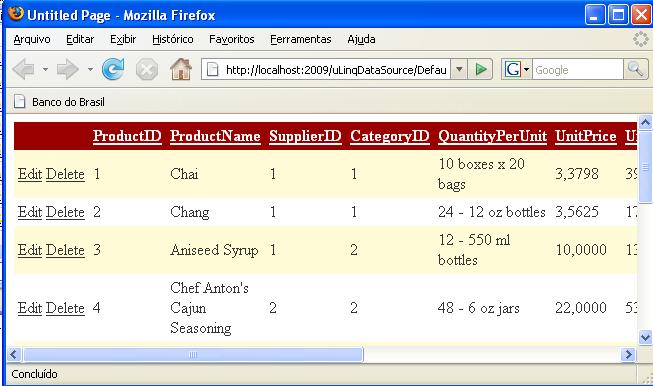653x386 pixels.
Task: Sort by the CategoryID column header
Action: tap(390, 136)
